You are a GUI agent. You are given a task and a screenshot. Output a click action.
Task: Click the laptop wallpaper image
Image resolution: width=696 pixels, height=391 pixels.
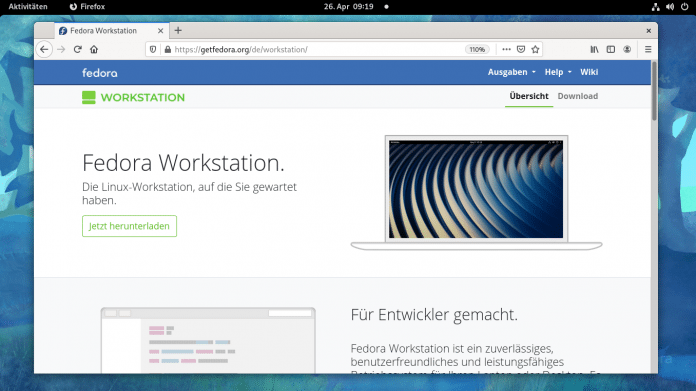pos(476,190)
